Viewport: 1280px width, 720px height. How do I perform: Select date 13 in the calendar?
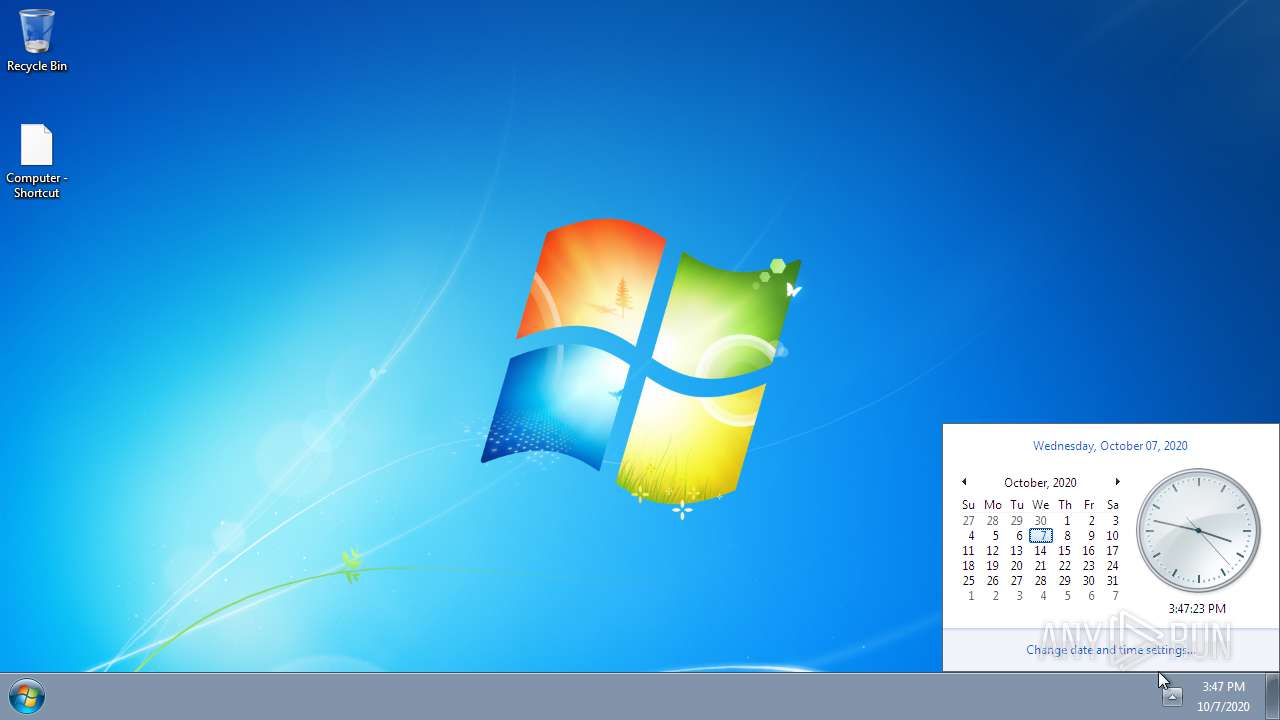pyautogui.click(x=1017, y=551)
